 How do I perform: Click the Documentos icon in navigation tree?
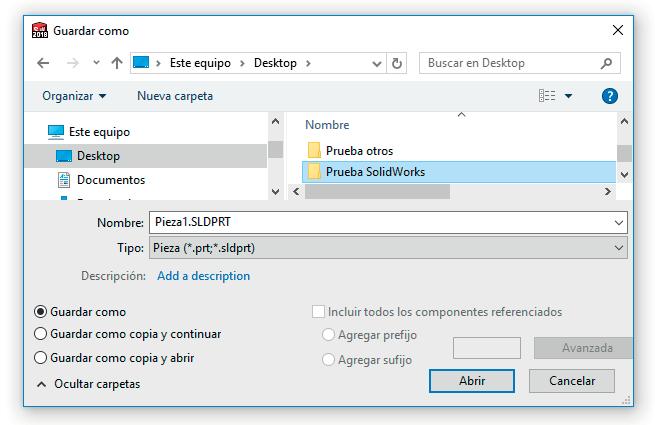64,180
